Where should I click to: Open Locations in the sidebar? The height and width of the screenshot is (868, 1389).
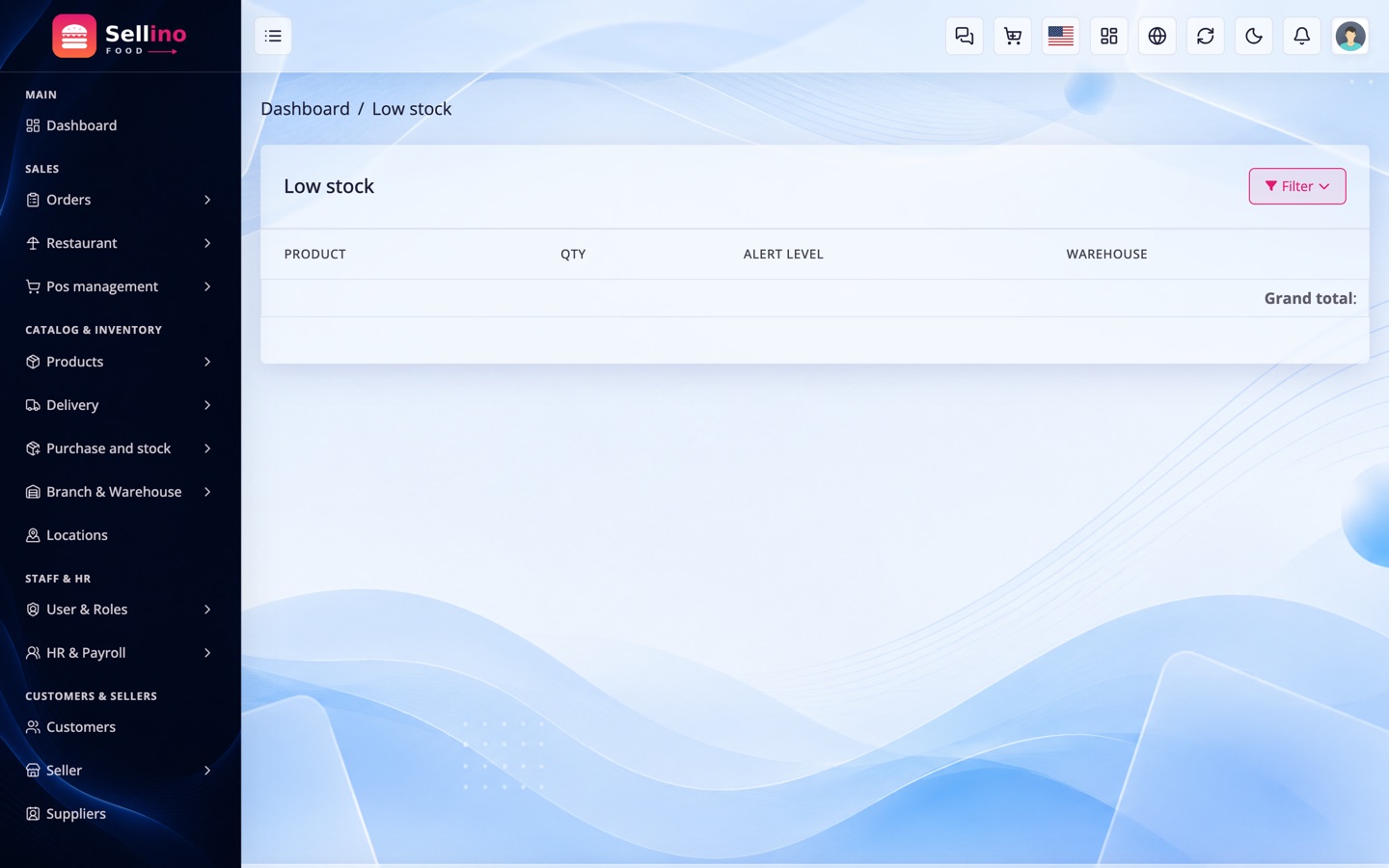click(120, 535)
